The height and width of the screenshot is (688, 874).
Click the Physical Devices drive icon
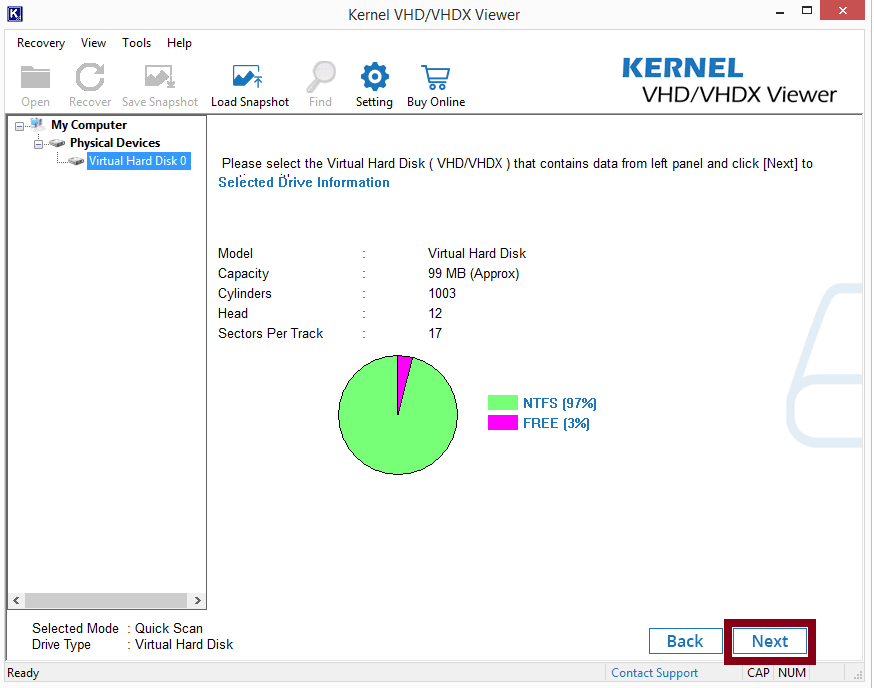pos(57,143)
